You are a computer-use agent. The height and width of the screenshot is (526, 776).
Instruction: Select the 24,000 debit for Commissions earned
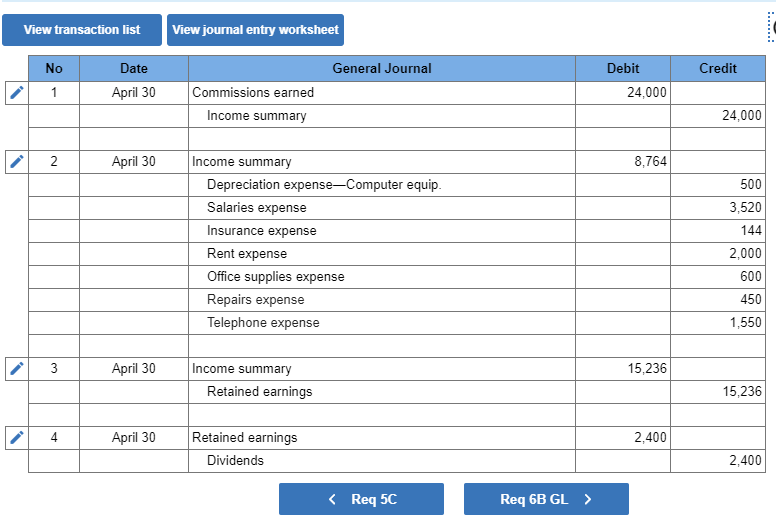(623, 93)
